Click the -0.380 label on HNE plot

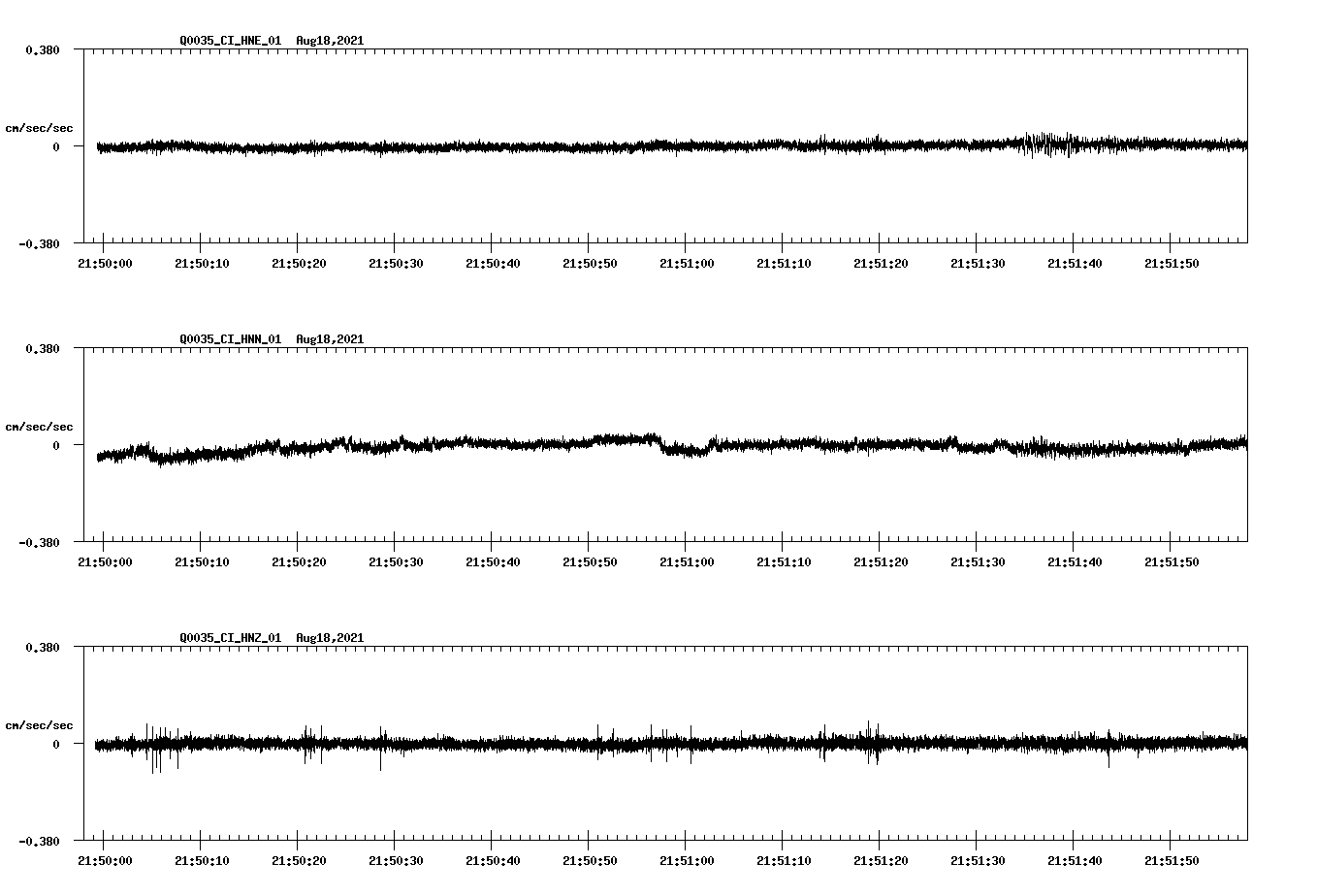point(39,243)
